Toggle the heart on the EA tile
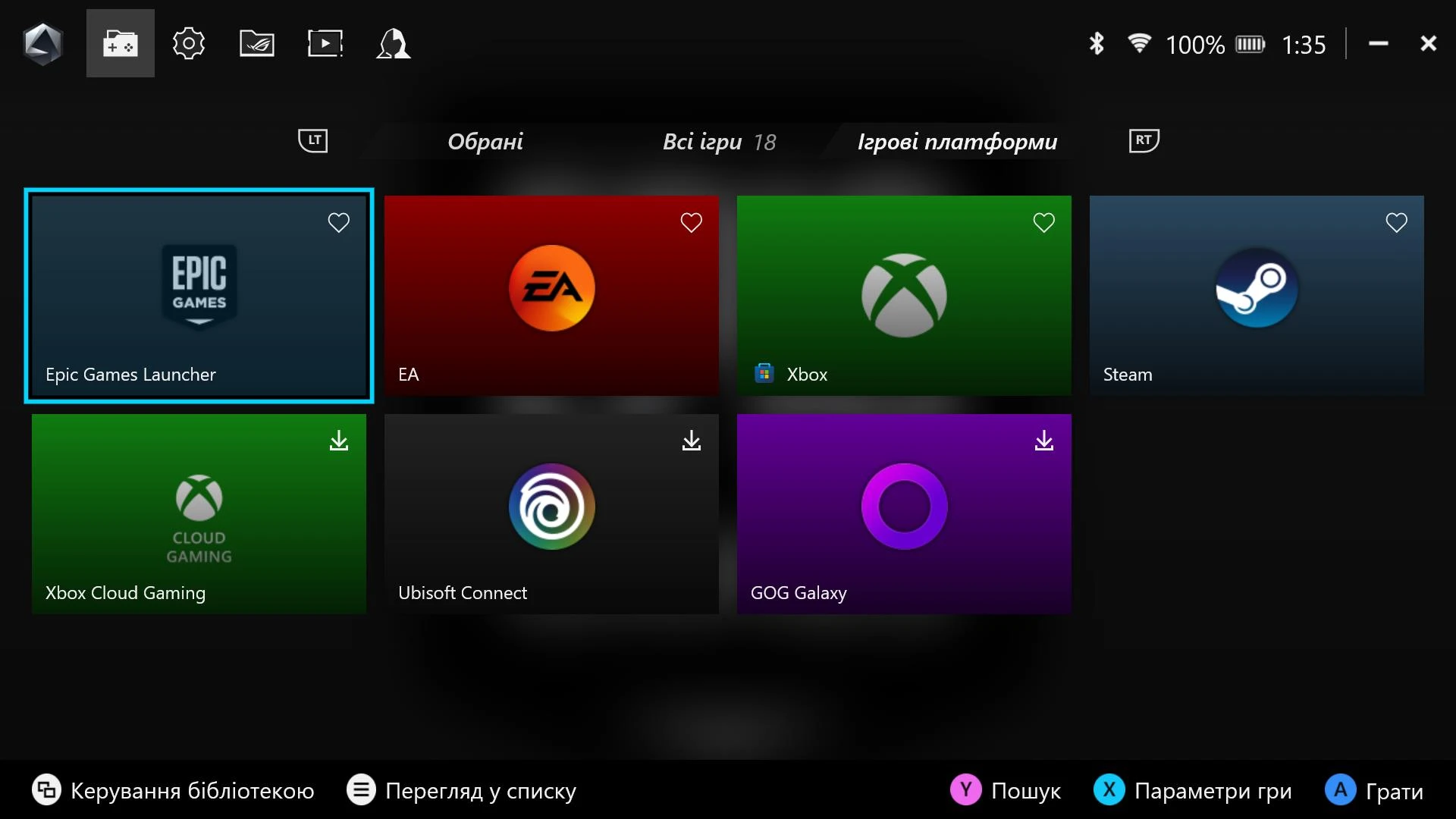Image resolution: width=1456 pixels, height=819 pixels. pos(692,222)
